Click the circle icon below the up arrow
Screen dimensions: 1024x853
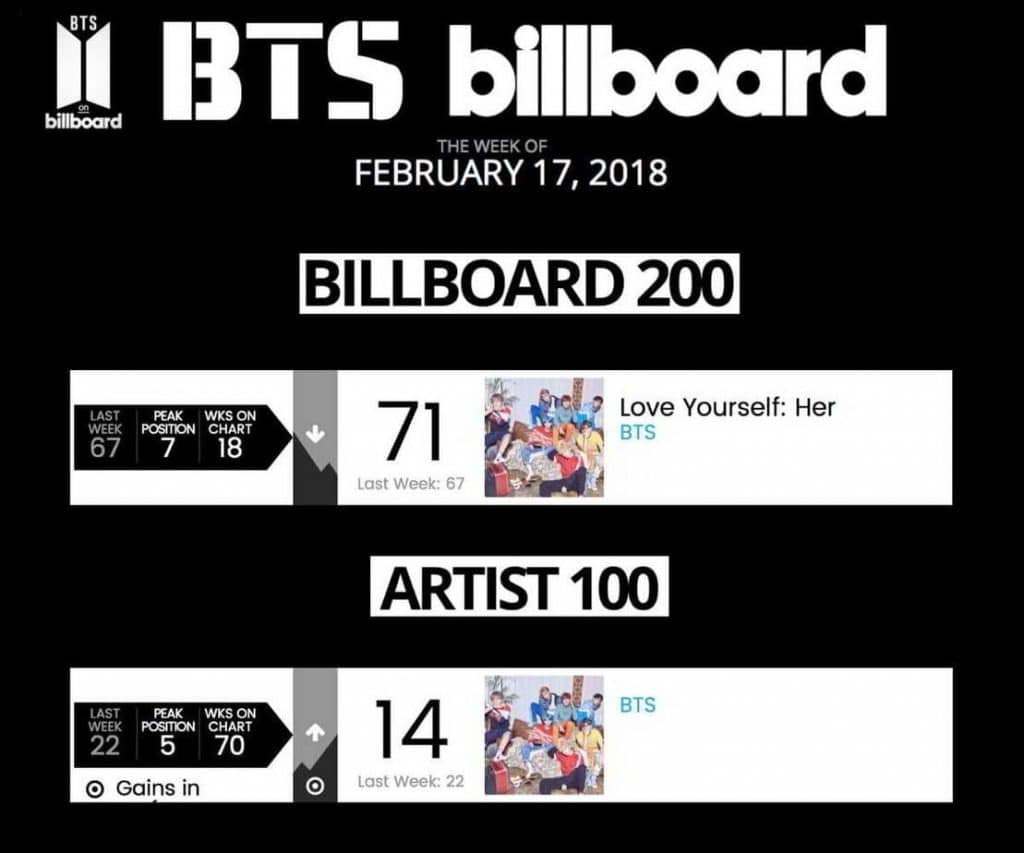click(x=315, y=786)
